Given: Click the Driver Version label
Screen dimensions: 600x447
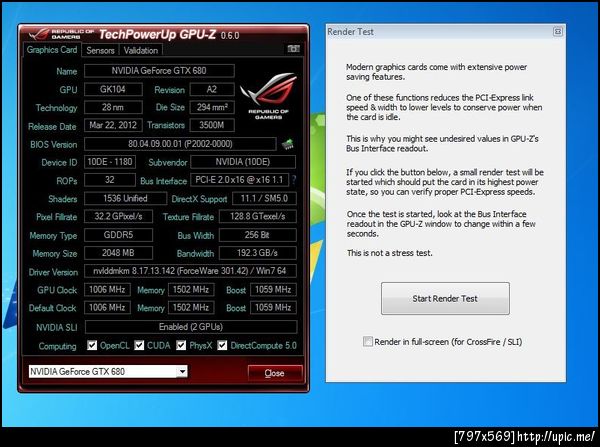Looking at the screenshot, I should [x=53, y=272].
